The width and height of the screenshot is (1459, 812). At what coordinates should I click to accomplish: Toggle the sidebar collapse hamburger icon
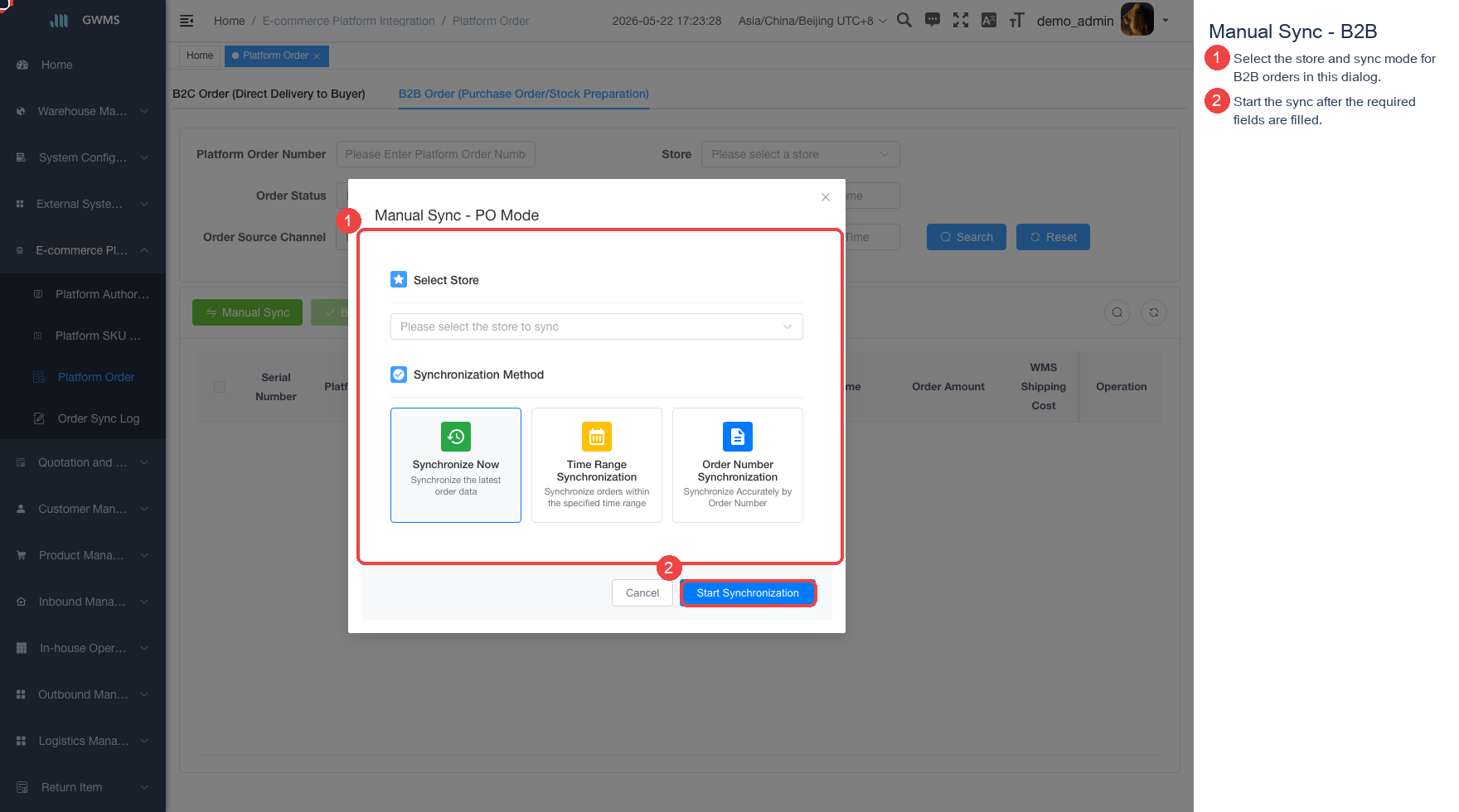[x=187, y=21]
